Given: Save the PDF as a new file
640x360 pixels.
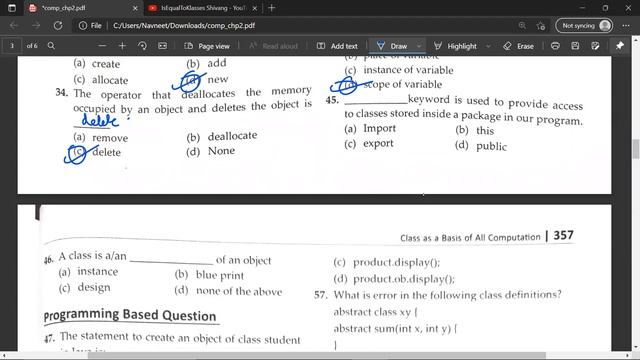Looking at the screenshot, I should pos(595,46).
